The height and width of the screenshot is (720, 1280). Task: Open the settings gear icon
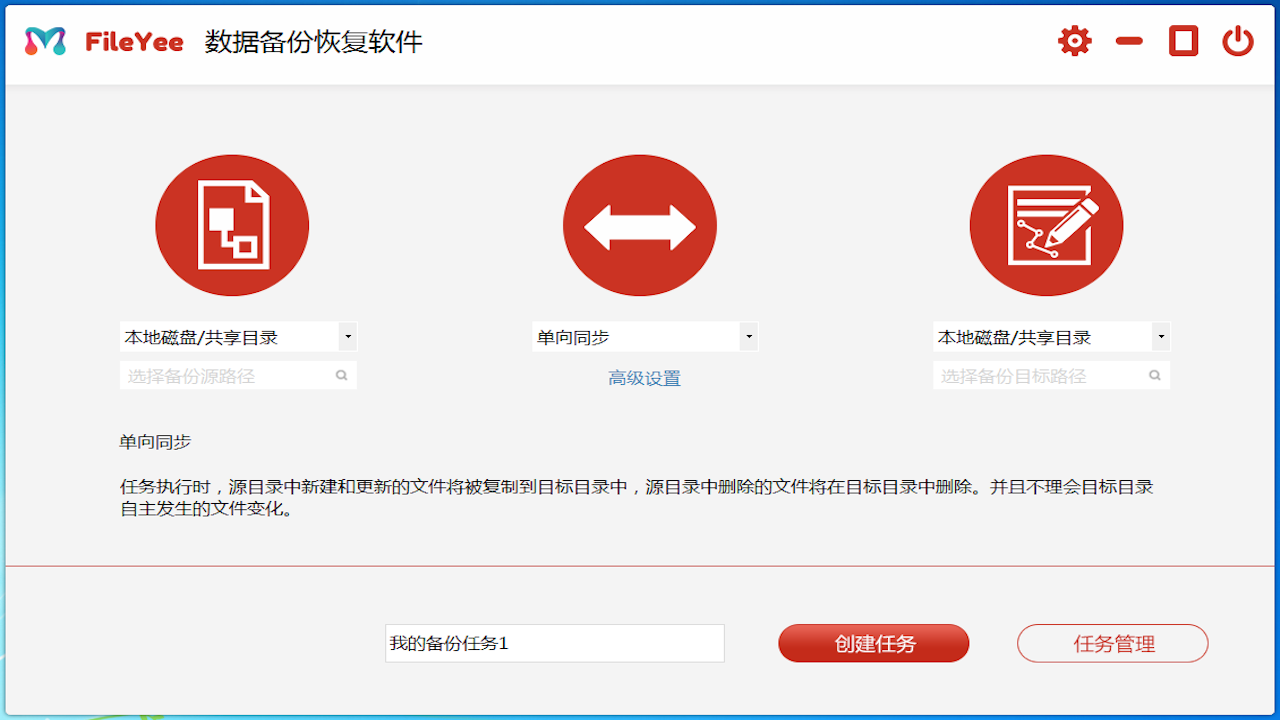coord(1074,40)
